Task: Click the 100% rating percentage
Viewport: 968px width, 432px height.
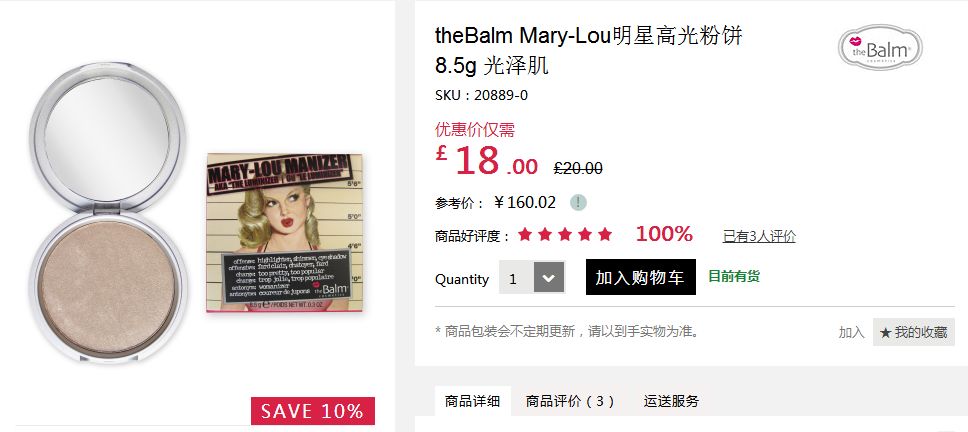Action: [664, 234]
